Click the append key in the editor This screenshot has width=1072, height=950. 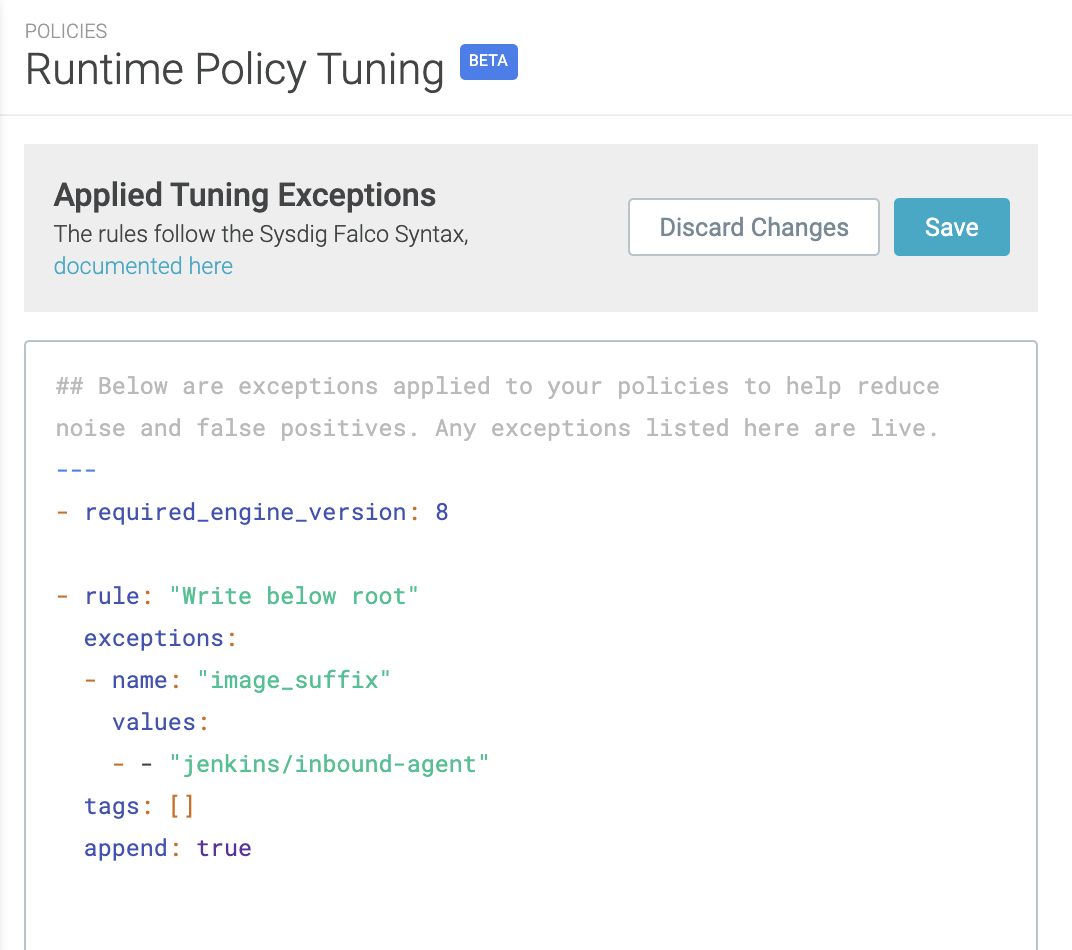coord(125,848)
